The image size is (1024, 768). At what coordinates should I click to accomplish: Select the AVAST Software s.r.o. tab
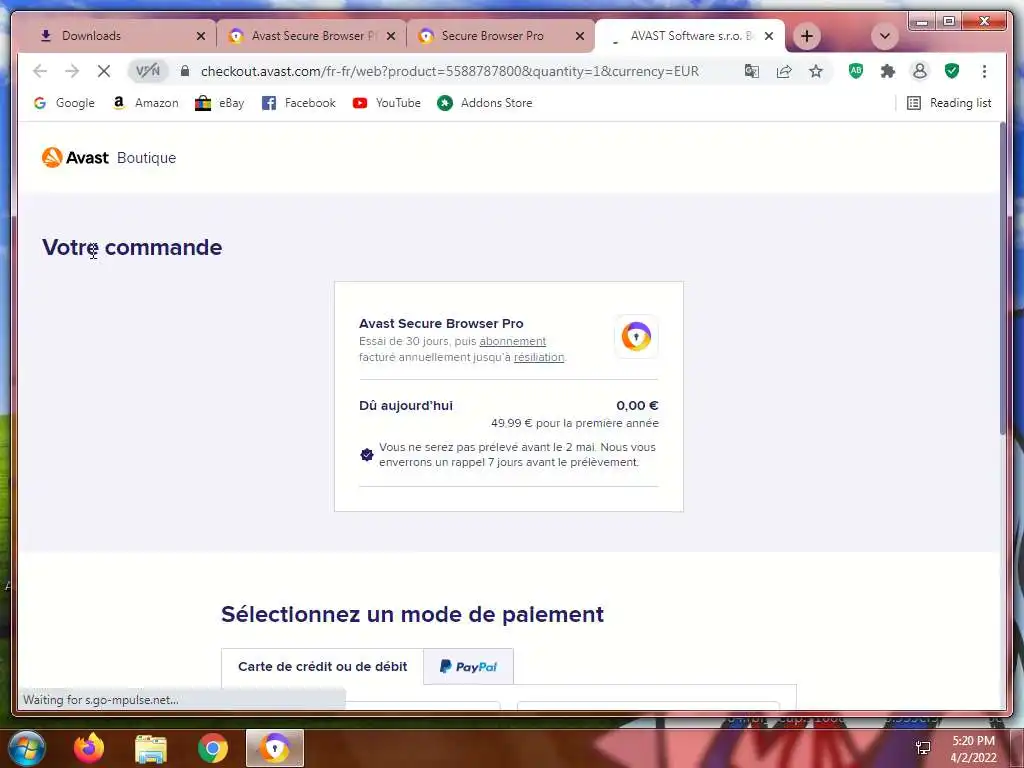click(689, 36)
